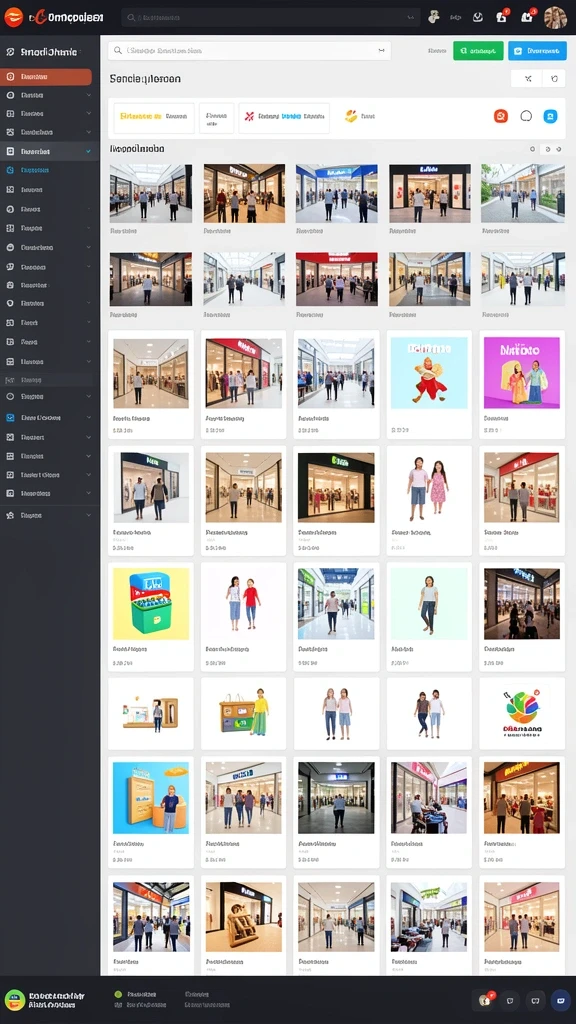This screenshot has height=1024, width=576.
Task: Select the orange highlighted item in the sidebar
Action: tap(46, 77)
